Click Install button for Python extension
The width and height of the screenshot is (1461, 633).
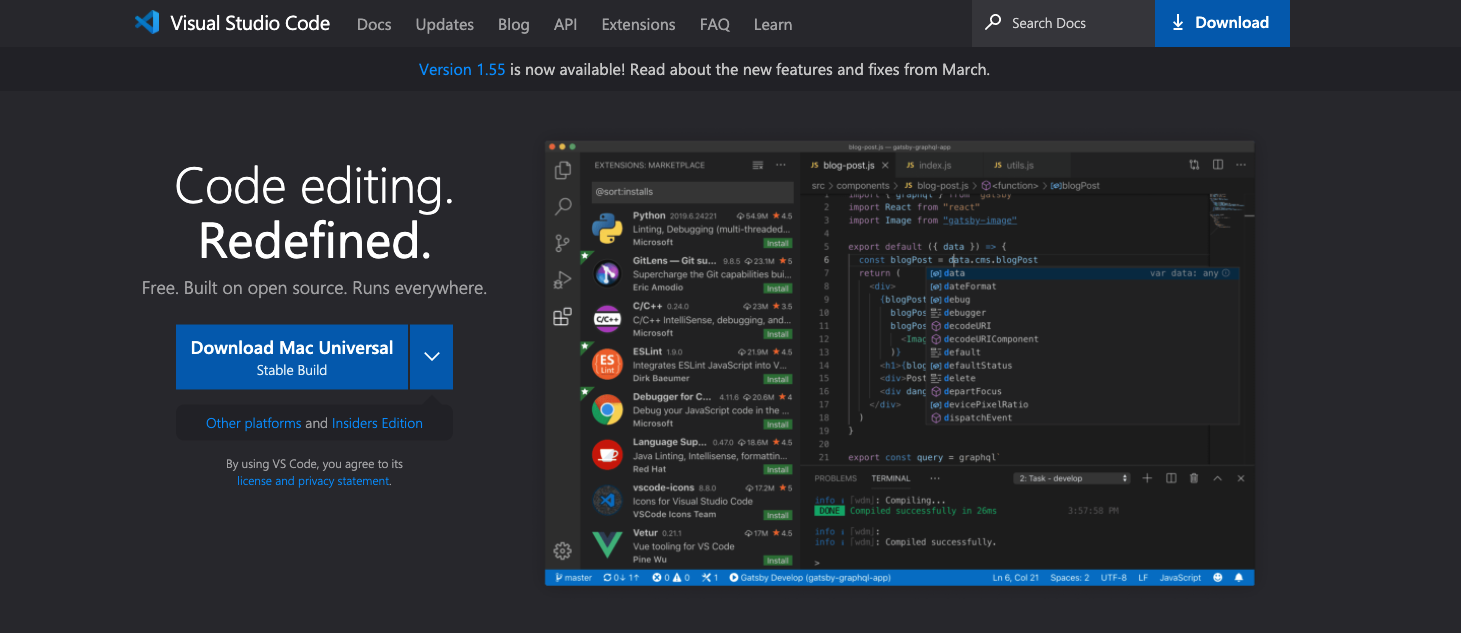778,243
